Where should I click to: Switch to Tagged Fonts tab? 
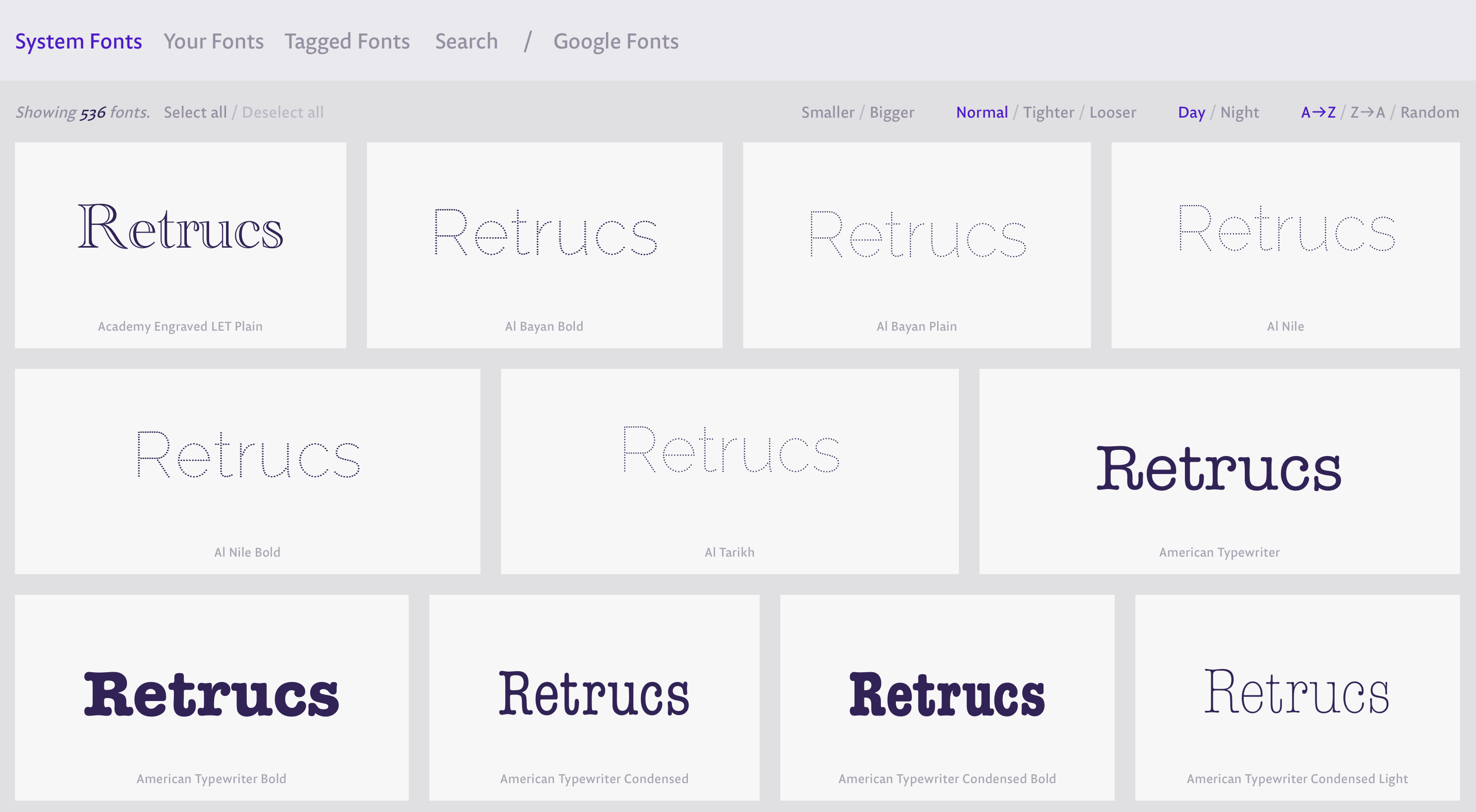tap(347, 41)
